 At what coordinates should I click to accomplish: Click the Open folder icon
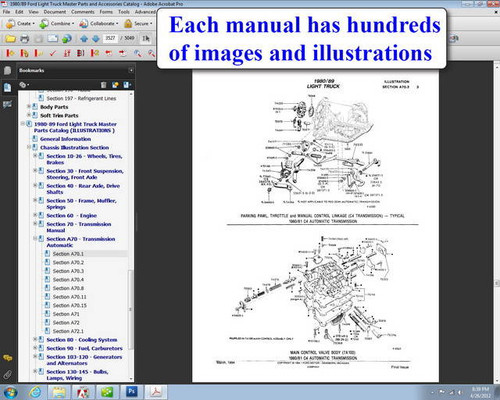pos(10,39)
